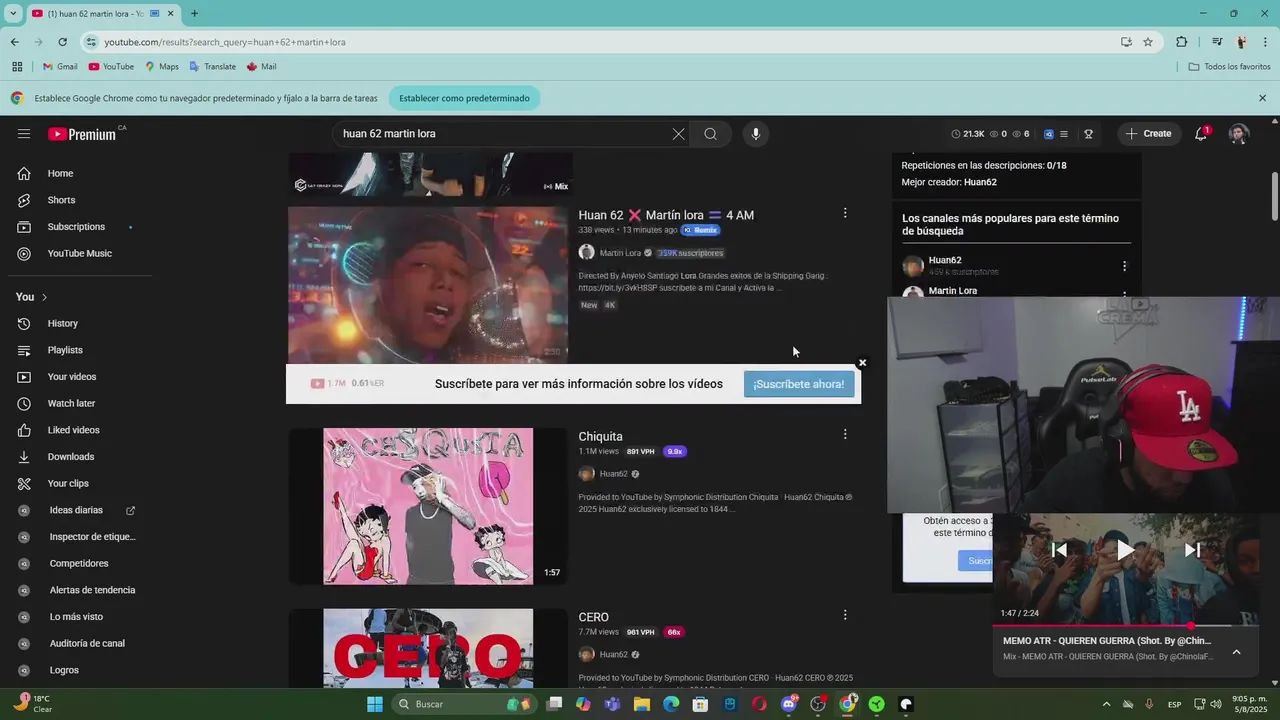Open Watch later in the sidebar
This screenshot has height=720, width=1280.
pos(73,404)
